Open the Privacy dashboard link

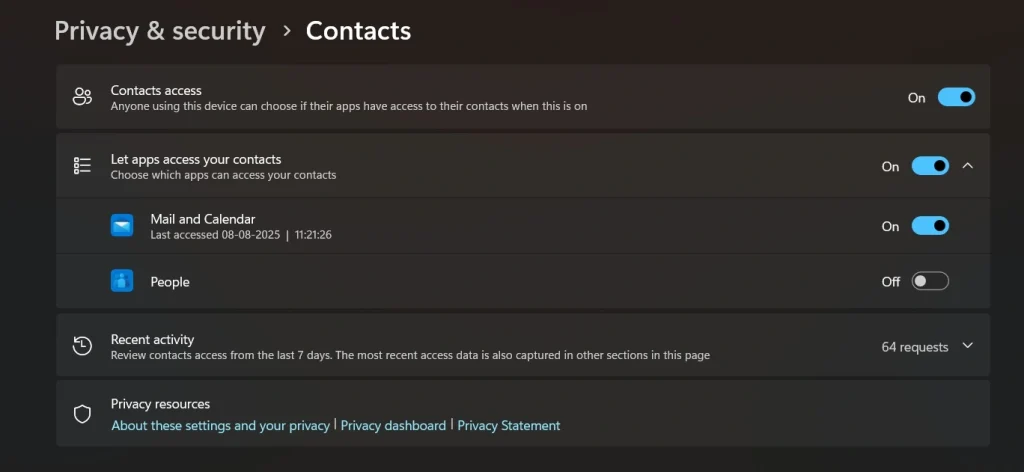tap(393, 425)
